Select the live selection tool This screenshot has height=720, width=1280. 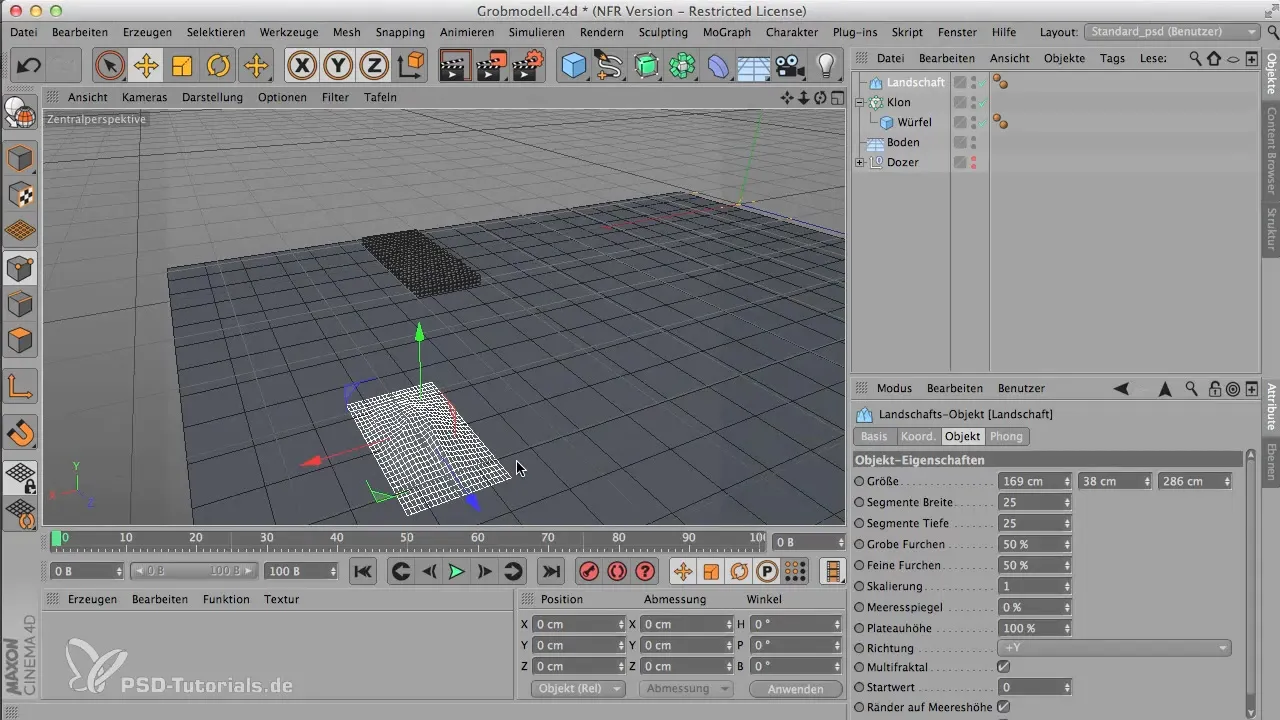click(109, 67)
